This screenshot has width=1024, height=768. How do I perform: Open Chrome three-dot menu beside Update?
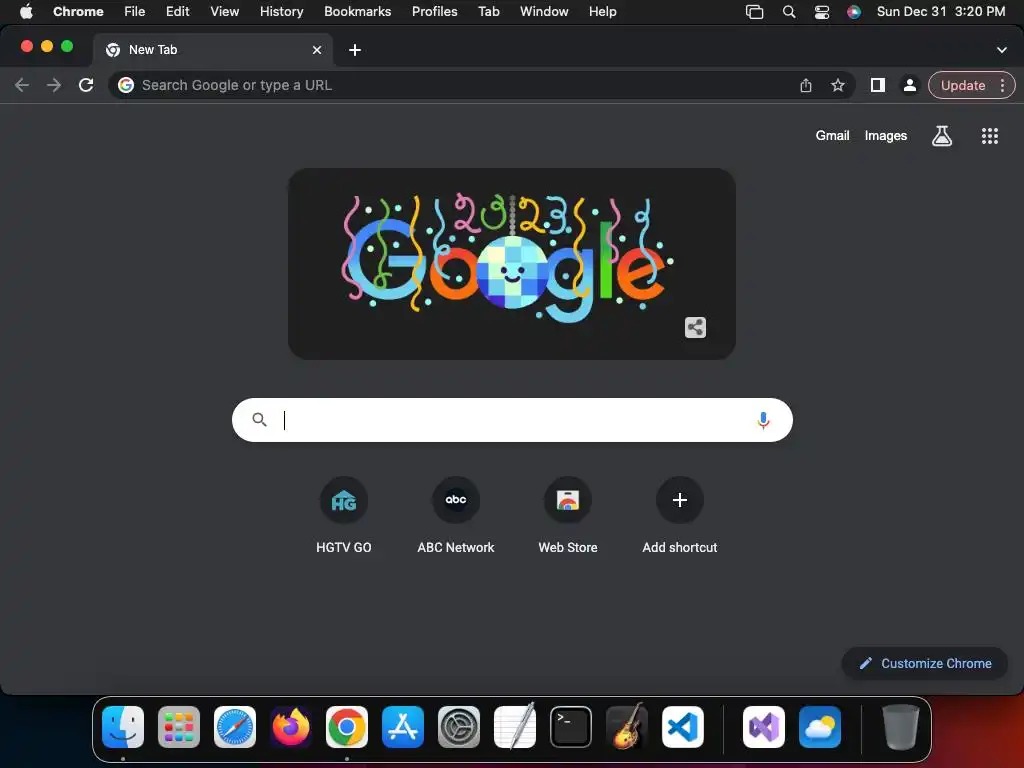[x=1002, y=86]
